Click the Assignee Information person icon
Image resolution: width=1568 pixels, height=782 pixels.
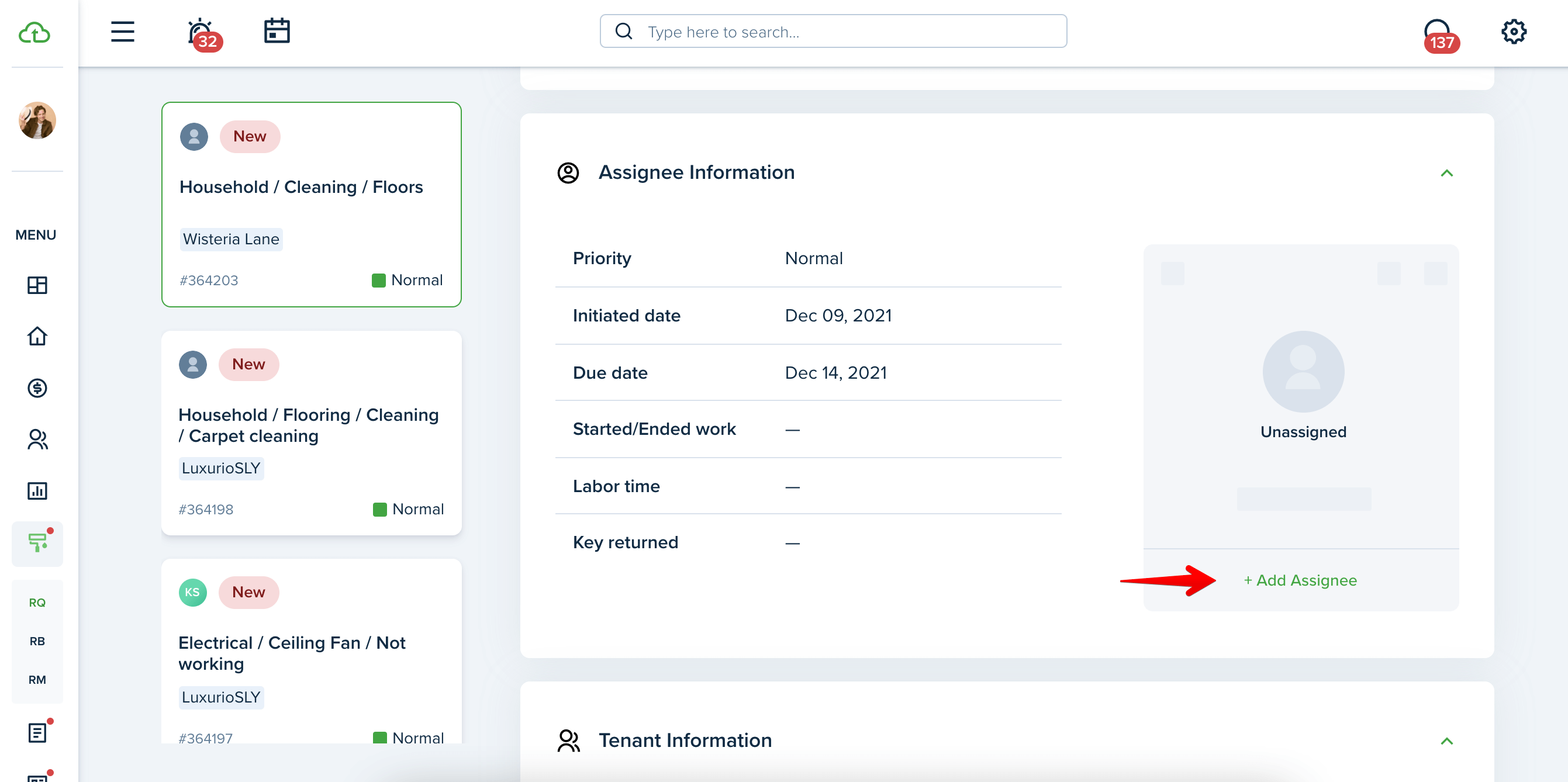click(568, 173)
